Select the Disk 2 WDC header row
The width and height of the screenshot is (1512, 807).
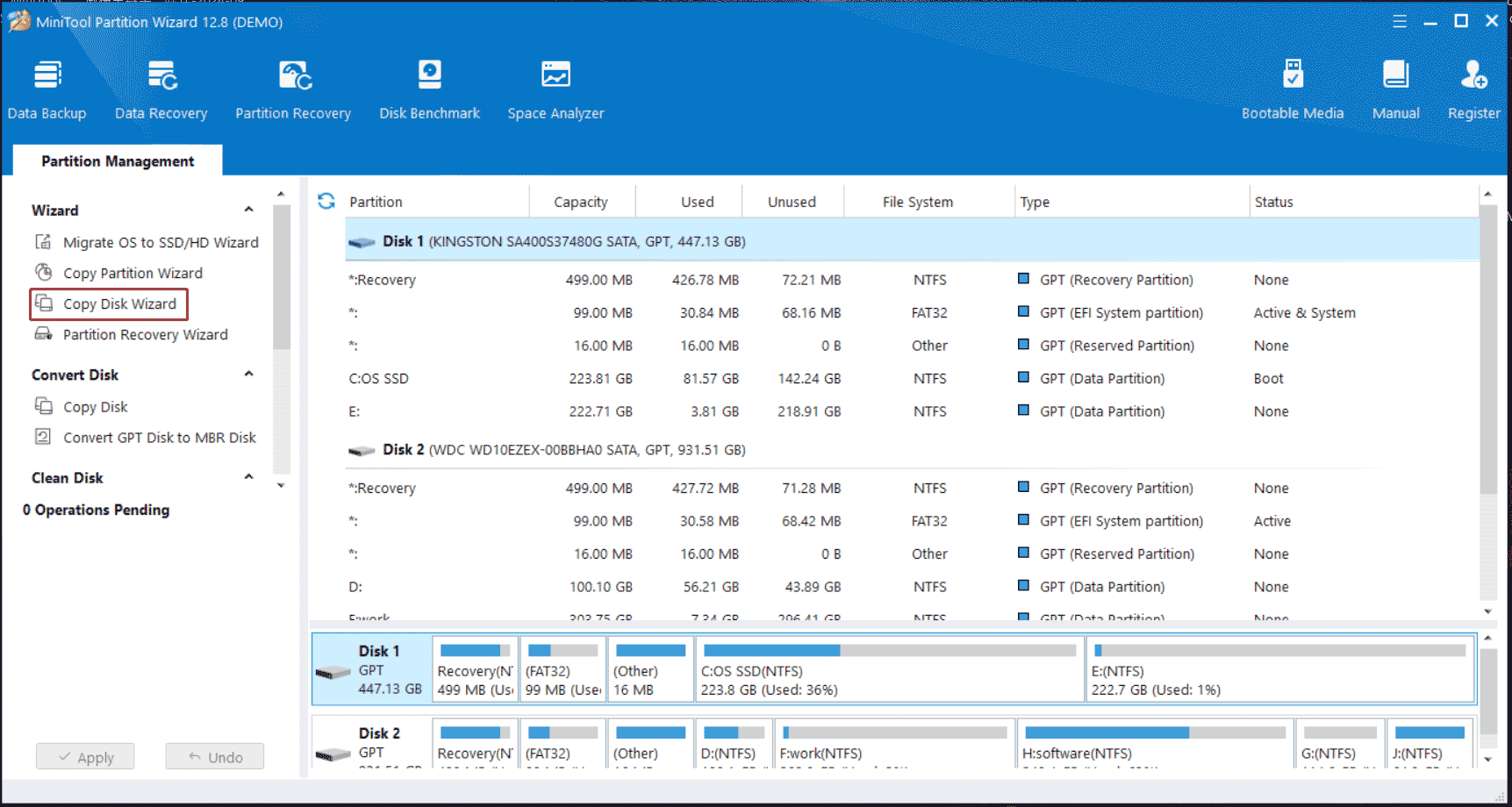tap(912, 450)
